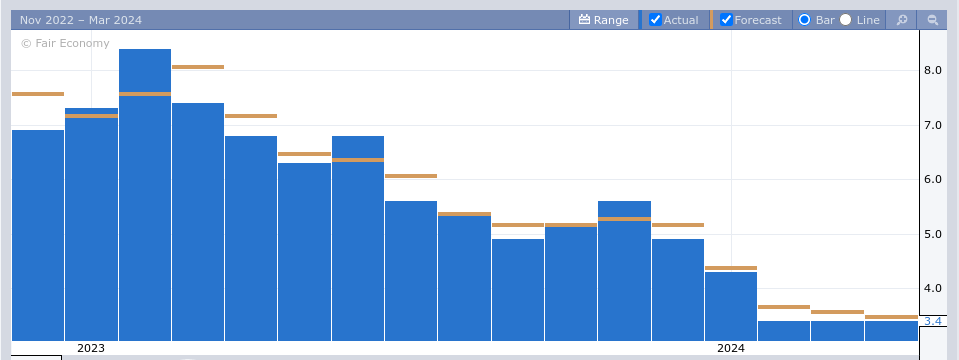Viewport: 959px width, 360px height.
Task: Click the 3.4 current value label
Action: pyautogui.click(x=933, y=321)
